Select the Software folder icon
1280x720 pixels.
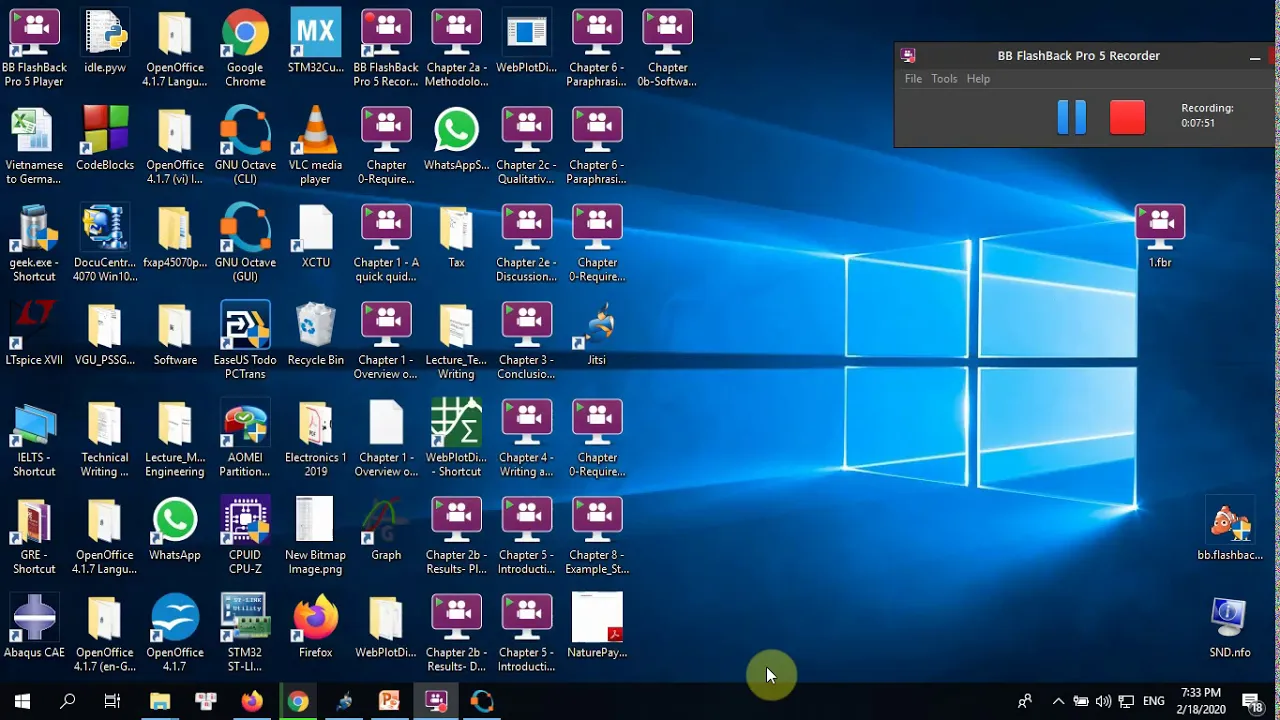(175, 334)
